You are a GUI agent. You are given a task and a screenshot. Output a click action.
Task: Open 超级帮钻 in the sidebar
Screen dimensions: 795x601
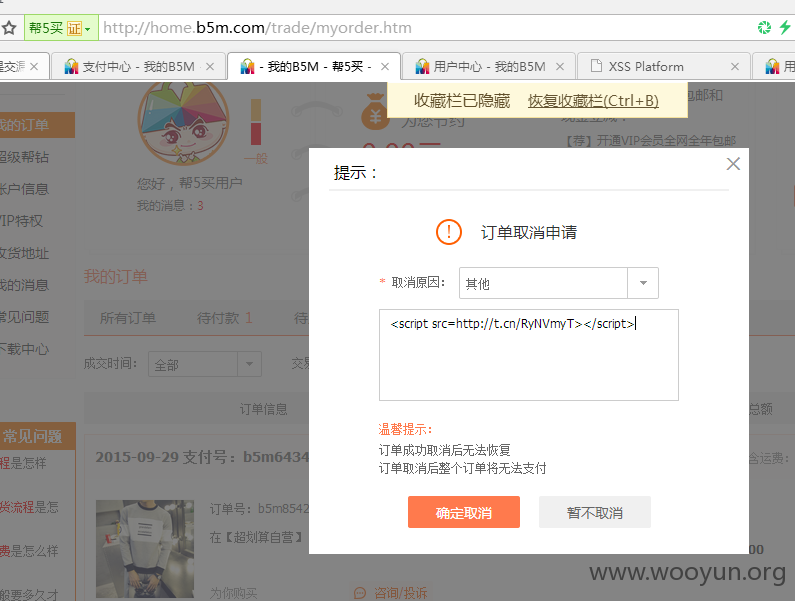24,157
